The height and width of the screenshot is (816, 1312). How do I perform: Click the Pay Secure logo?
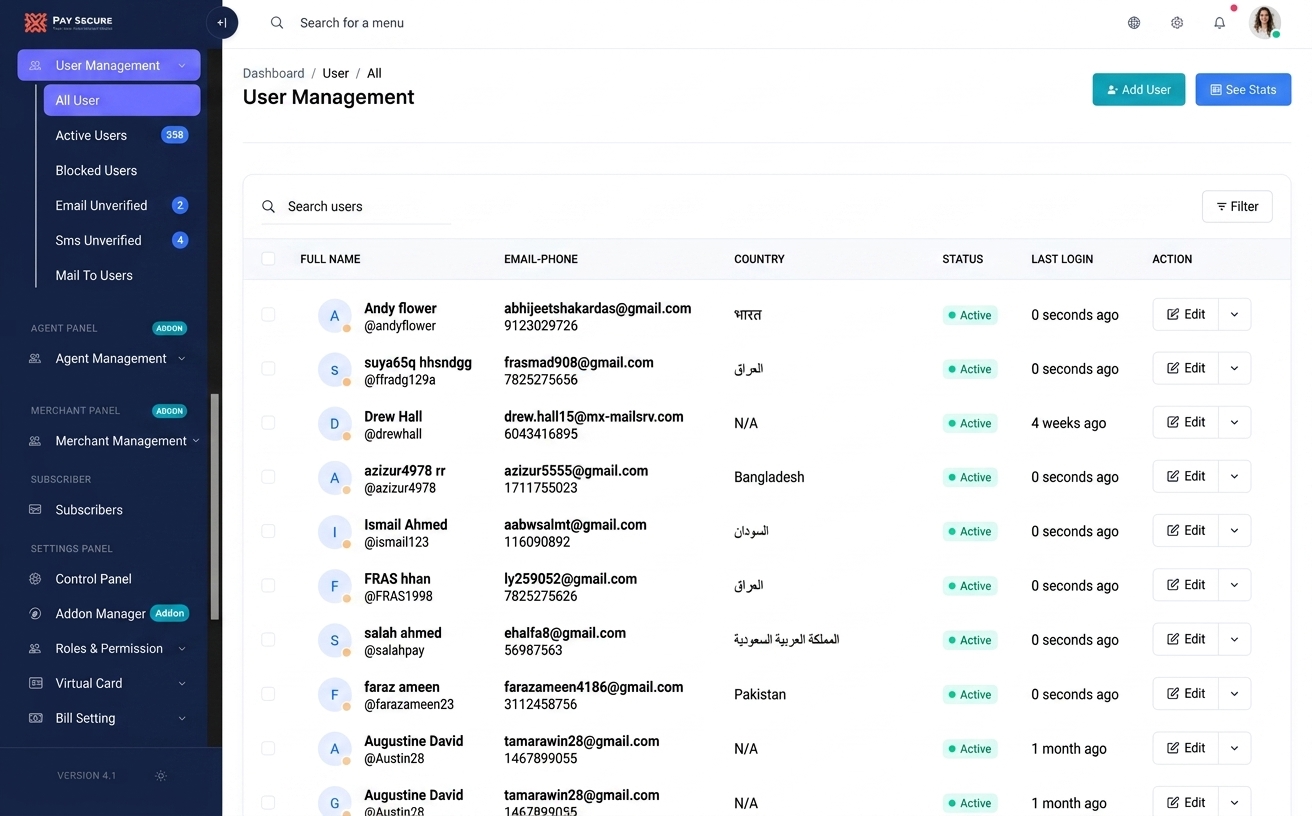pyautogui.click(x=69, y=22)
